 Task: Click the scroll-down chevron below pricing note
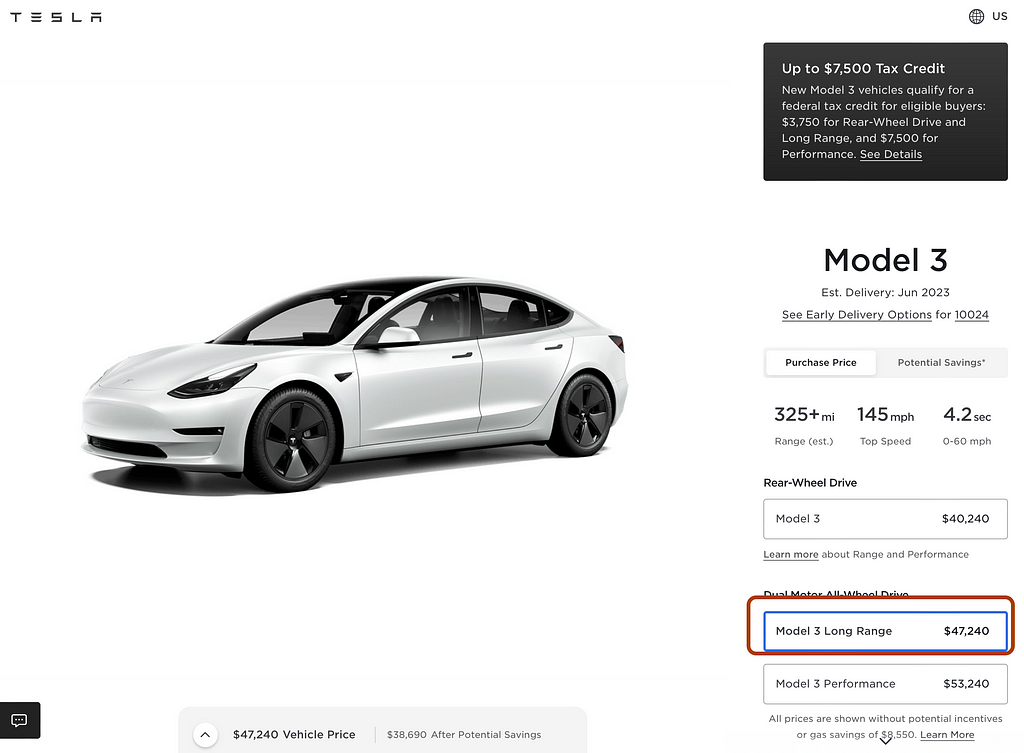tap(885, 741)
